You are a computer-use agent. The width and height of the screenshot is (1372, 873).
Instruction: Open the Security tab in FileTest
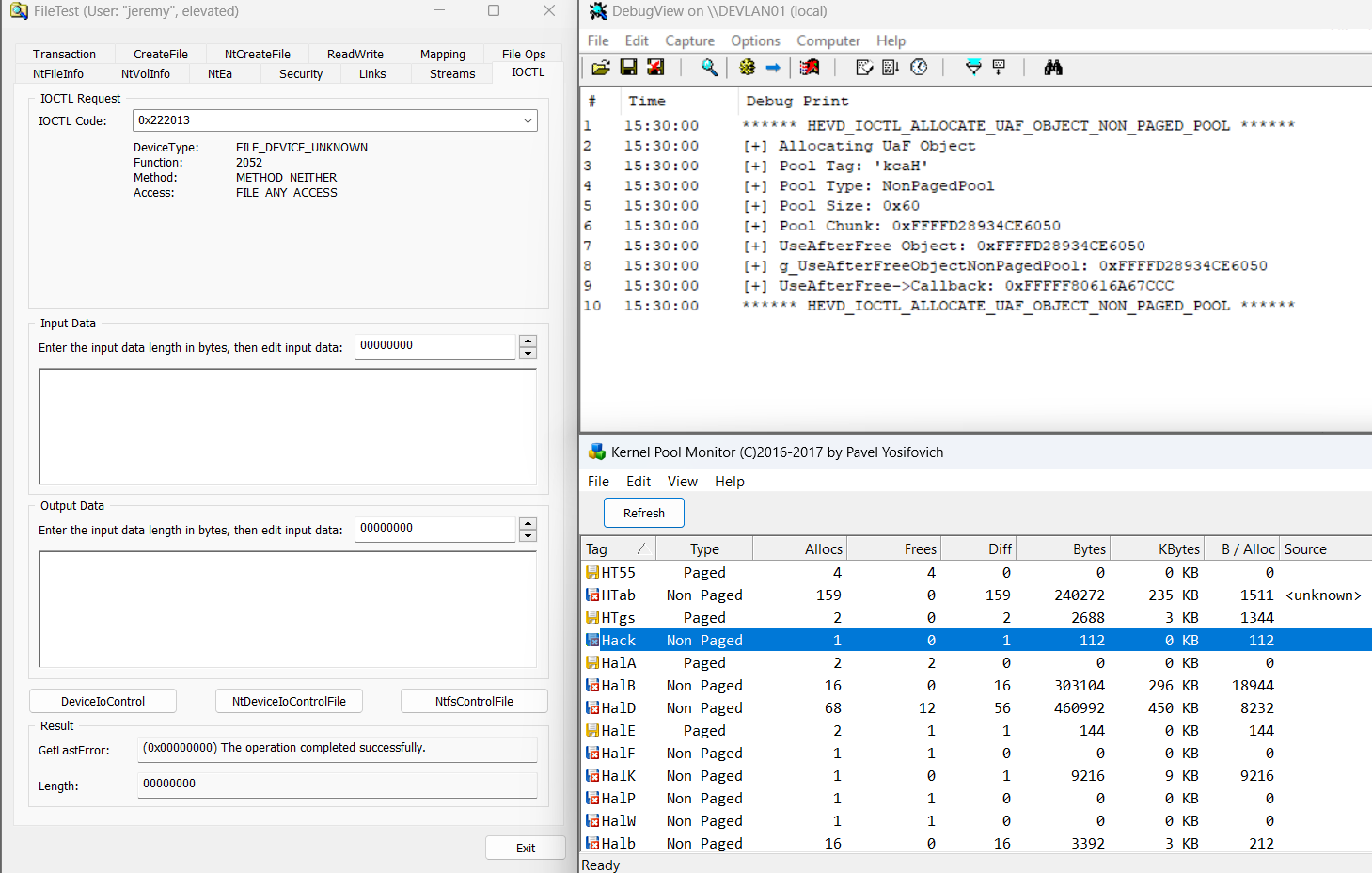pyautogui.click(x=301, y=73)
